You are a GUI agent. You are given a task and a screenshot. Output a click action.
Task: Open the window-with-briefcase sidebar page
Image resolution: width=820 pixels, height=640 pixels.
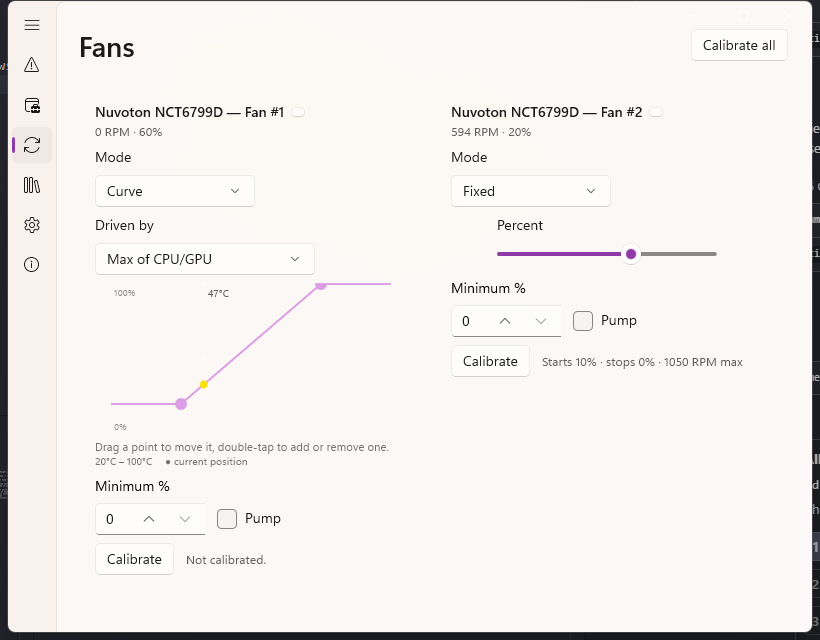point(32,105)
